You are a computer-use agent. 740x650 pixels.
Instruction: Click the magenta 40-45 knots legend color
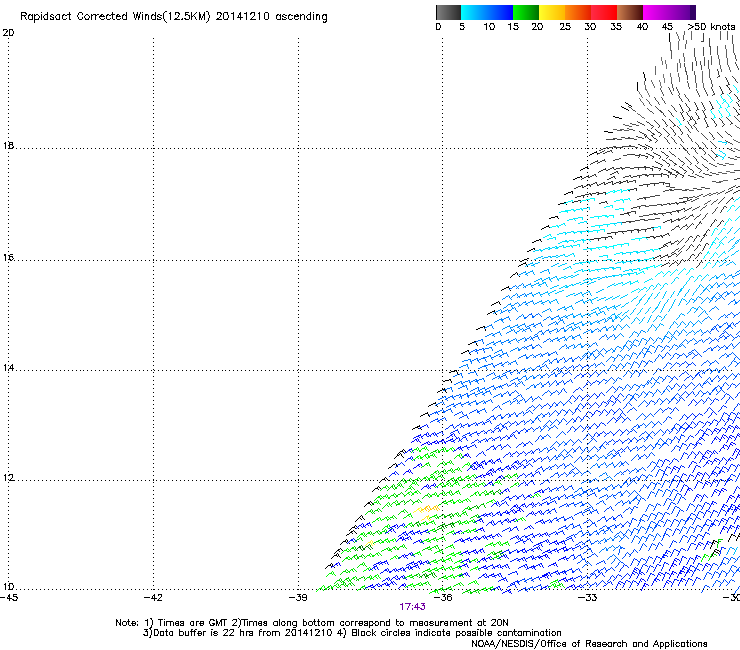coord(656,12)
